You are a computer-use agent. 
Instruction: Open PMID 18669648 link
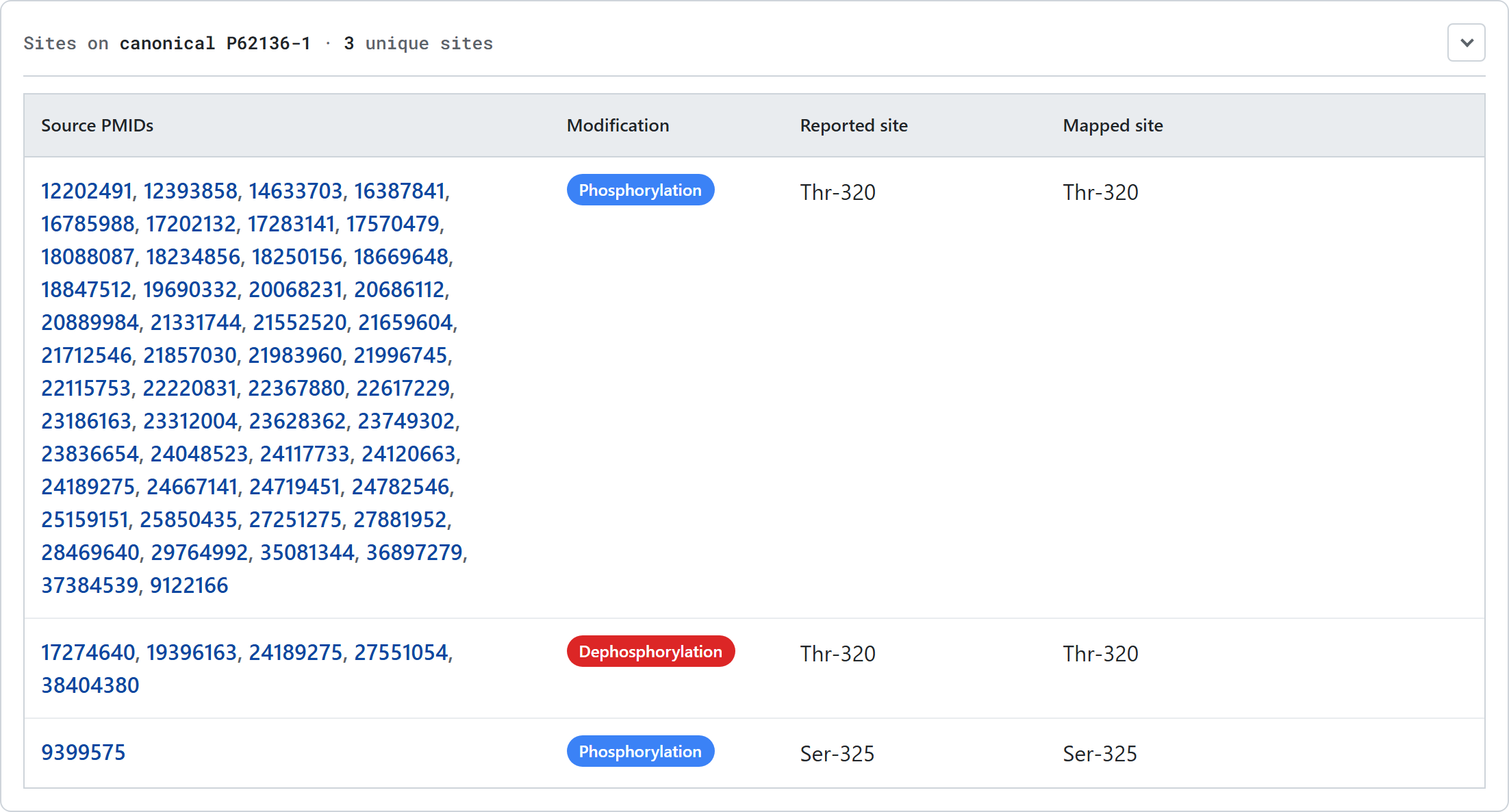click(x=401, y=257)
